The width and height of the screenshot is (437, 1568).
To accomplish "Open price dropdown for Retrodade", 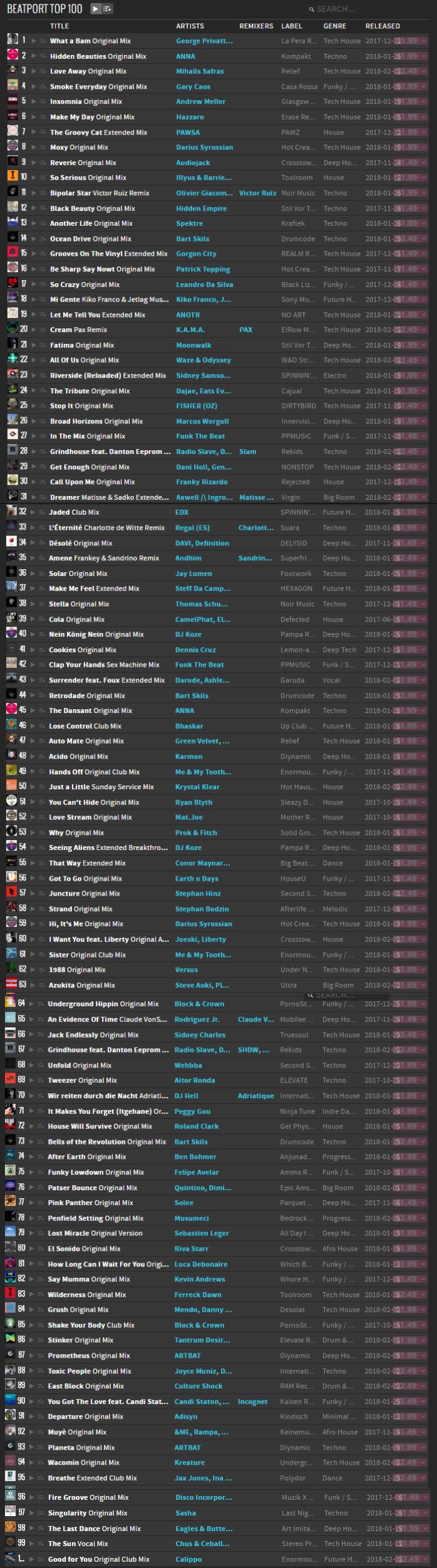I will pos(423,695).
